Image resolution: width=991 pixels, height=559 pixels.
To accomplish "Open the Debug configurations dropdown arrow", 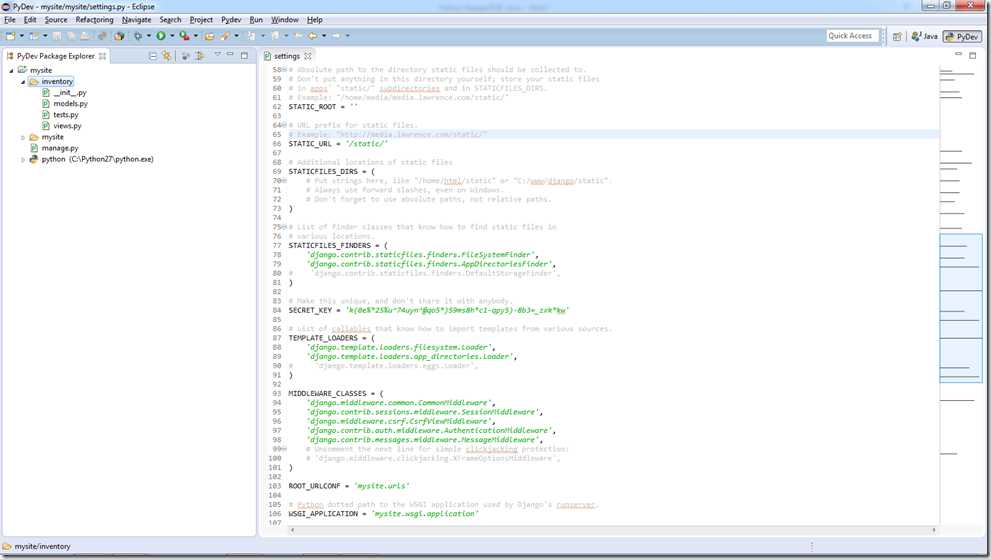I will click(x=149, y=36).
